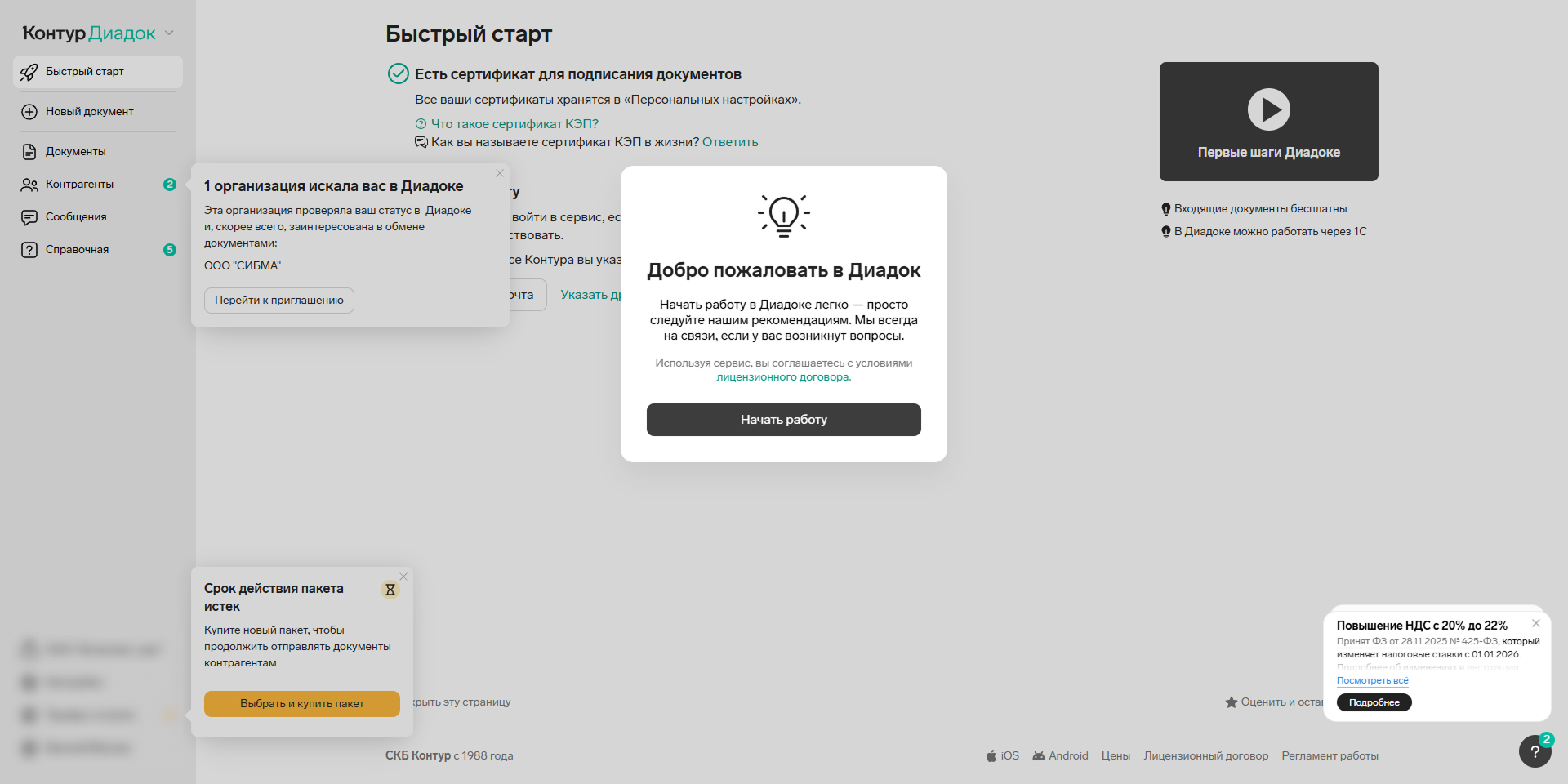
Task: Open the round help button in corner
Action: (1535, 751)
